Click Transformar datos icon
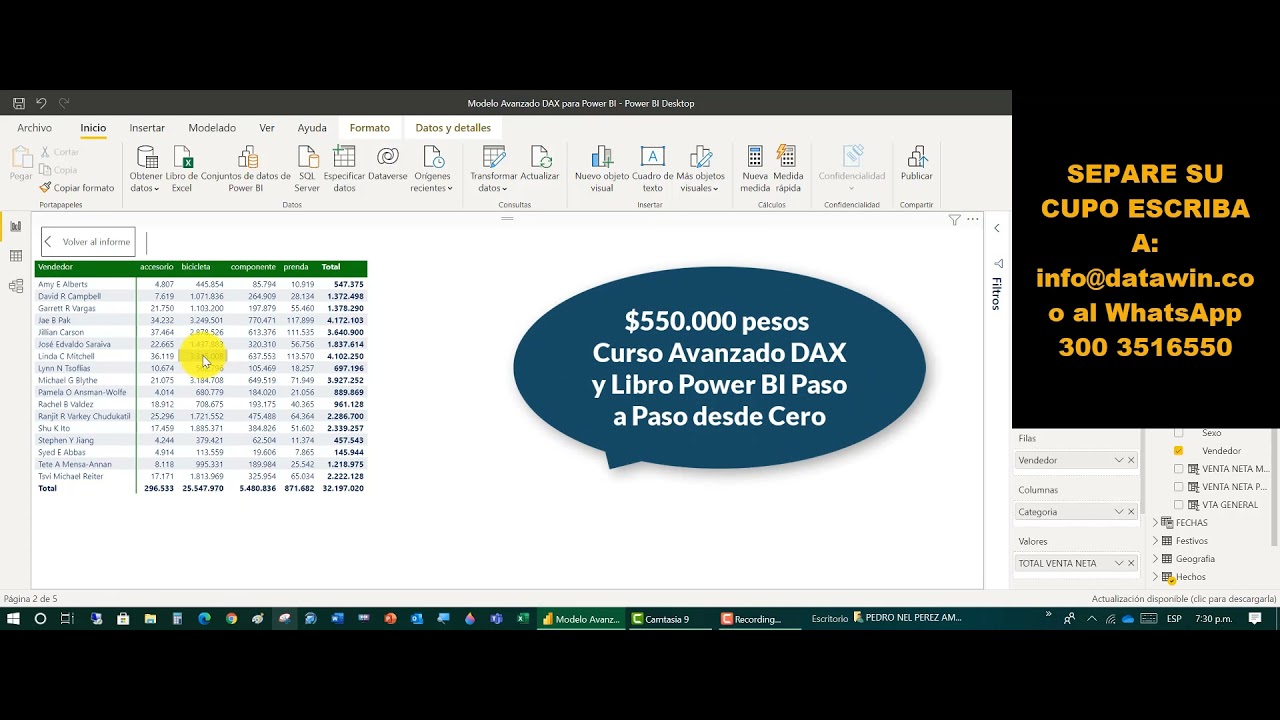This screenshot has height=720, width=1280. click(494, 157)
